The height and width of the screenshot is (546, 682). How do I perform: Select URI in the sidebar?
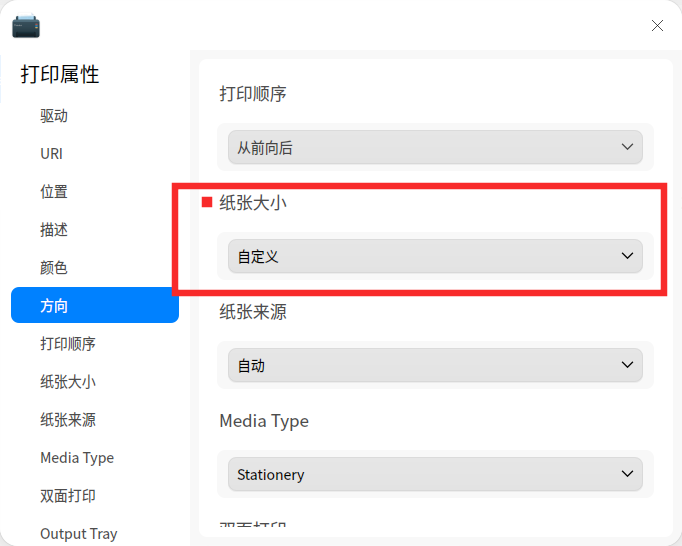pyautogui.click(x=95, y=154)
